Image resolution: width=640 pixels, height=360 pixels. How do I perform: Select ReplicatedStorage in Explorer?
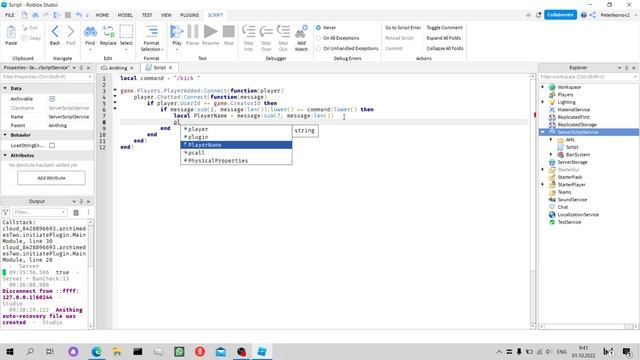tap(577, 124)
